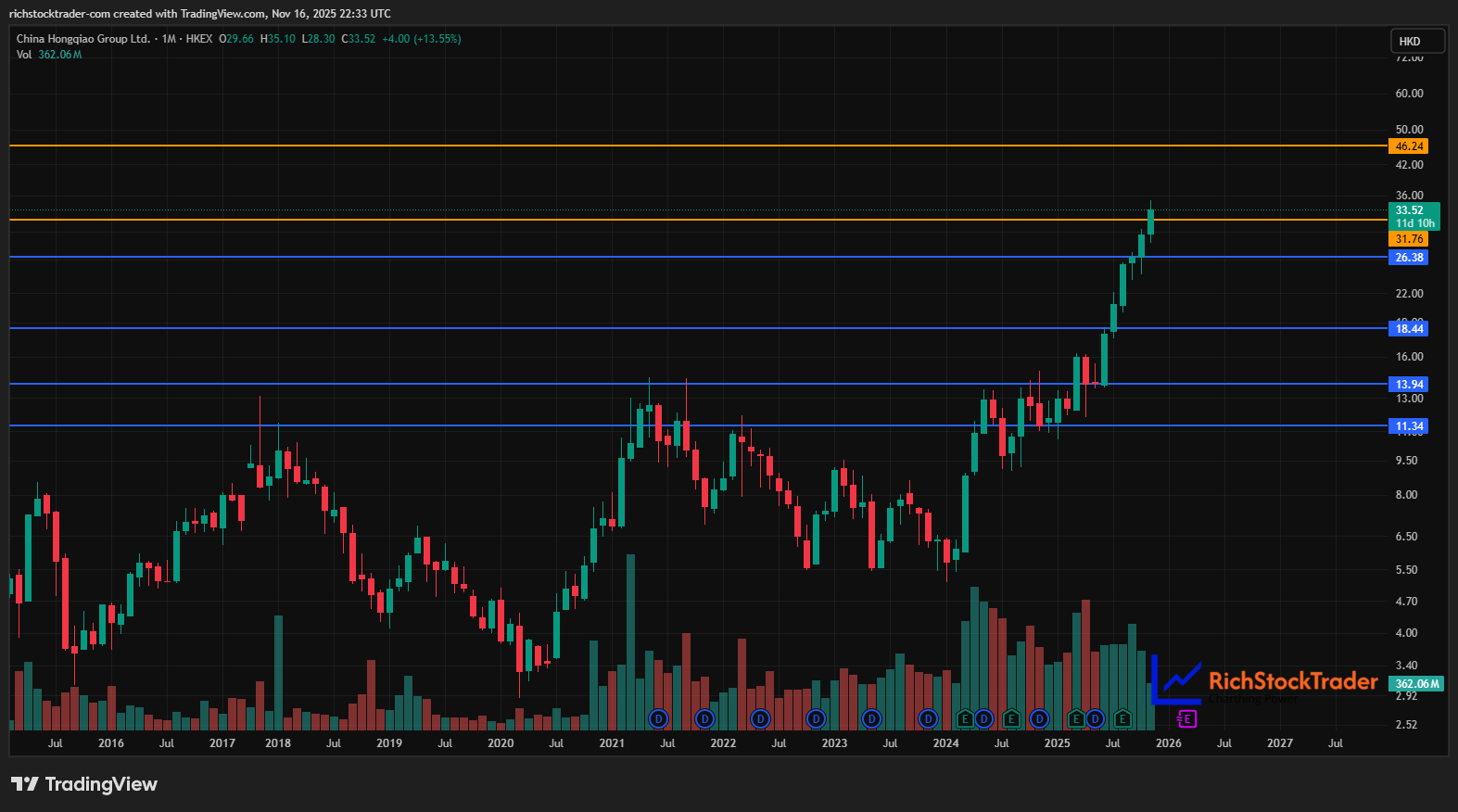The height and width of the screenshot is (812, 1458).
Task: Click the Vol indicator legend label
Action: click(x=24, y=55)
